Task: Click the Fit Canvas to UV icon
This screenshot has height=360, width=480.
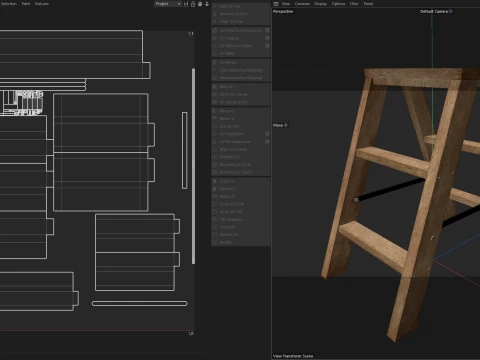Action: pos(215,102)
